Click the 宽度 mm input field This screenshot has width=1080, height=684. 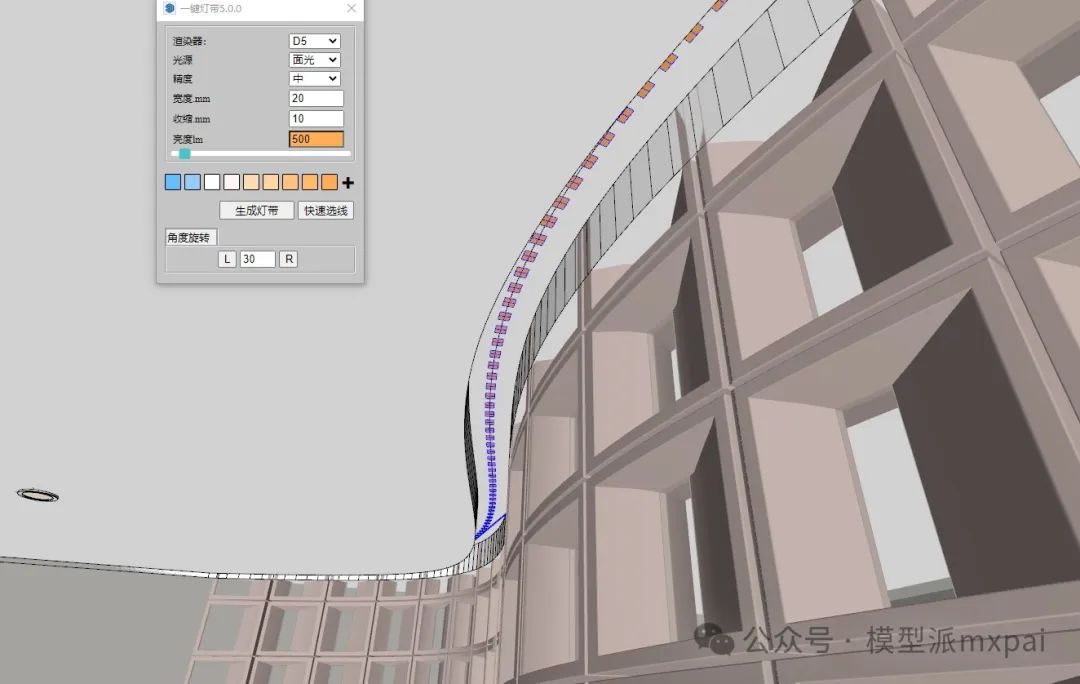(316, 99)
